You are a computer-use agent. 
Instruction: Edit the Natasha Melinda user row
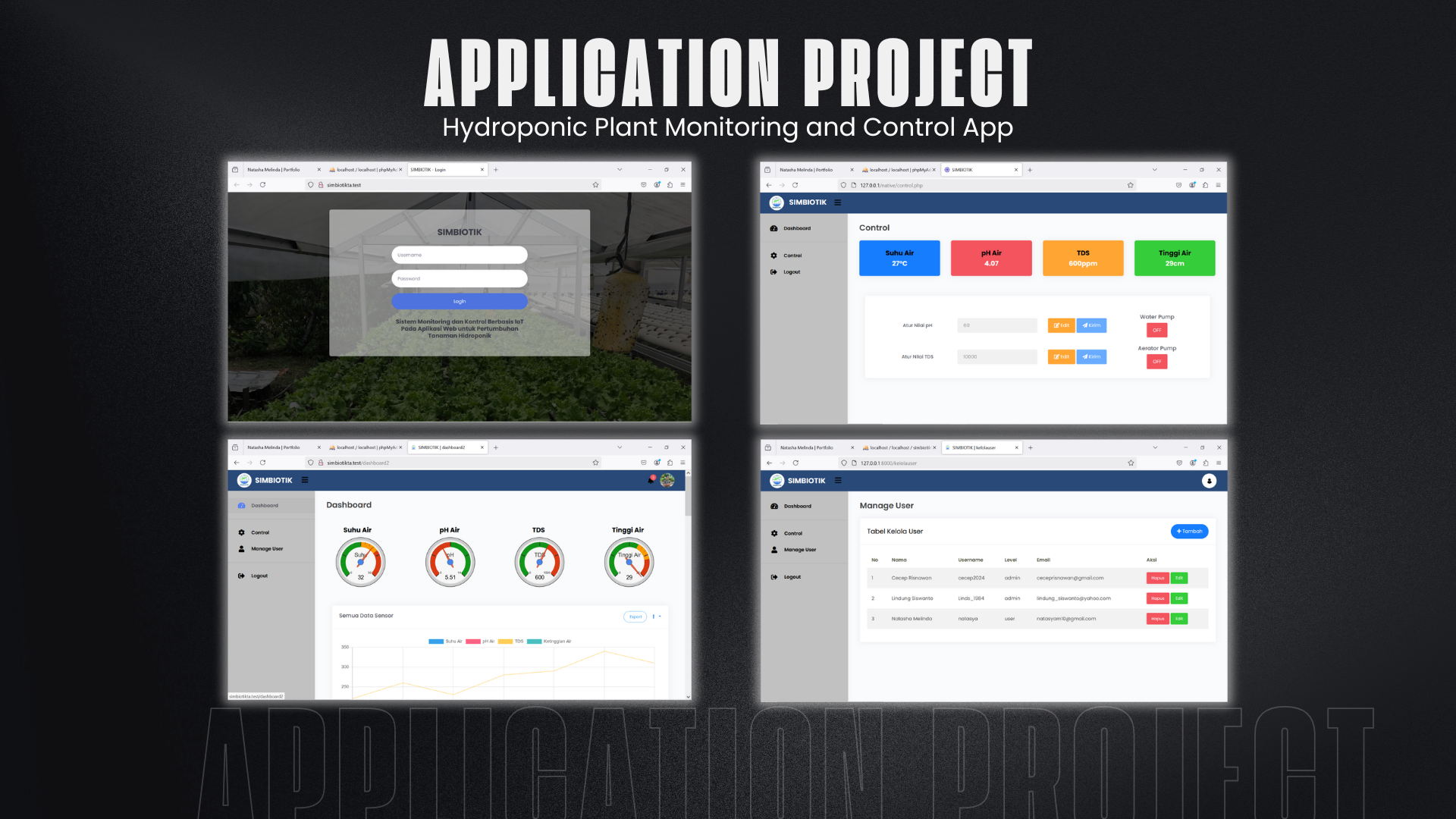click(x=1178, y=619)
